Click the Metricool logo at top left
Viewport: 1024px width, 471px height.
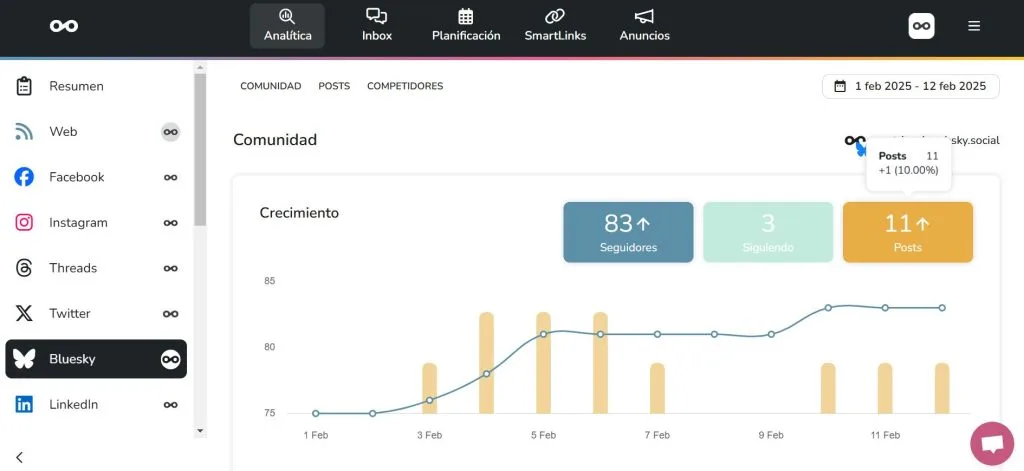tap(64, 26)
